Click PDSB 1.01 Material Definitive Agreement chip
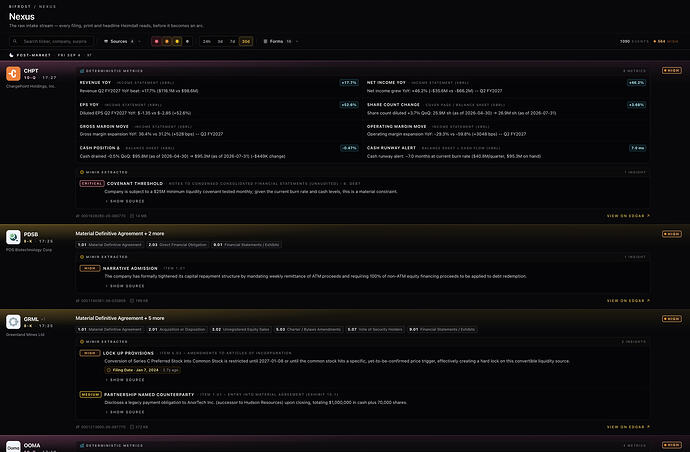690x452 pixels. tap(110, 245)
